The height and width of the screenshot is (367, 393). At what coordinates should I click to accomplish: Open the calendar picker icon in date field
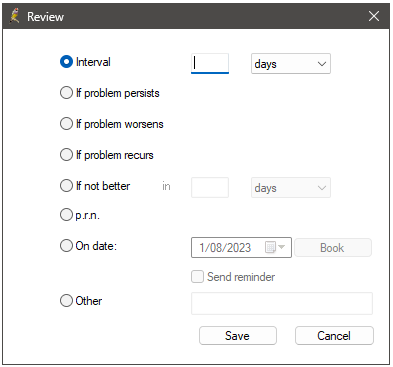[x=270, y=247]
